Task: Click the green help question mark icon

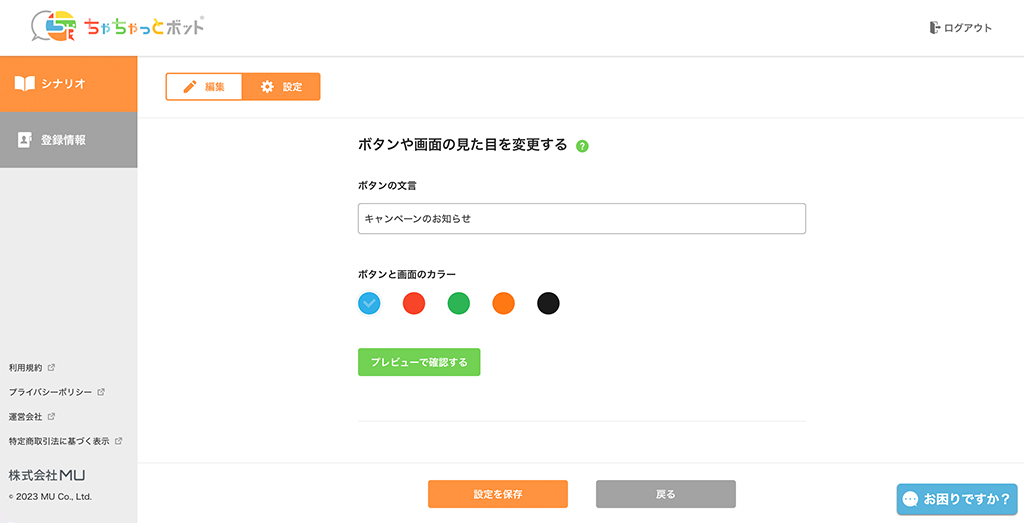Action: (x=583, y=146)
